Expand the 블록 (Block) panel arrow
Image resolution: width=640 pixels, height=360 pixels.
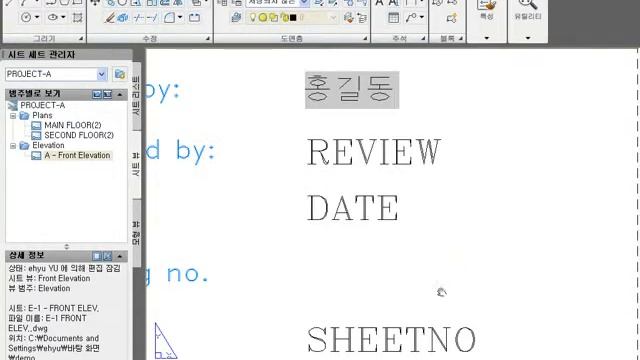[x=460, y=38]
